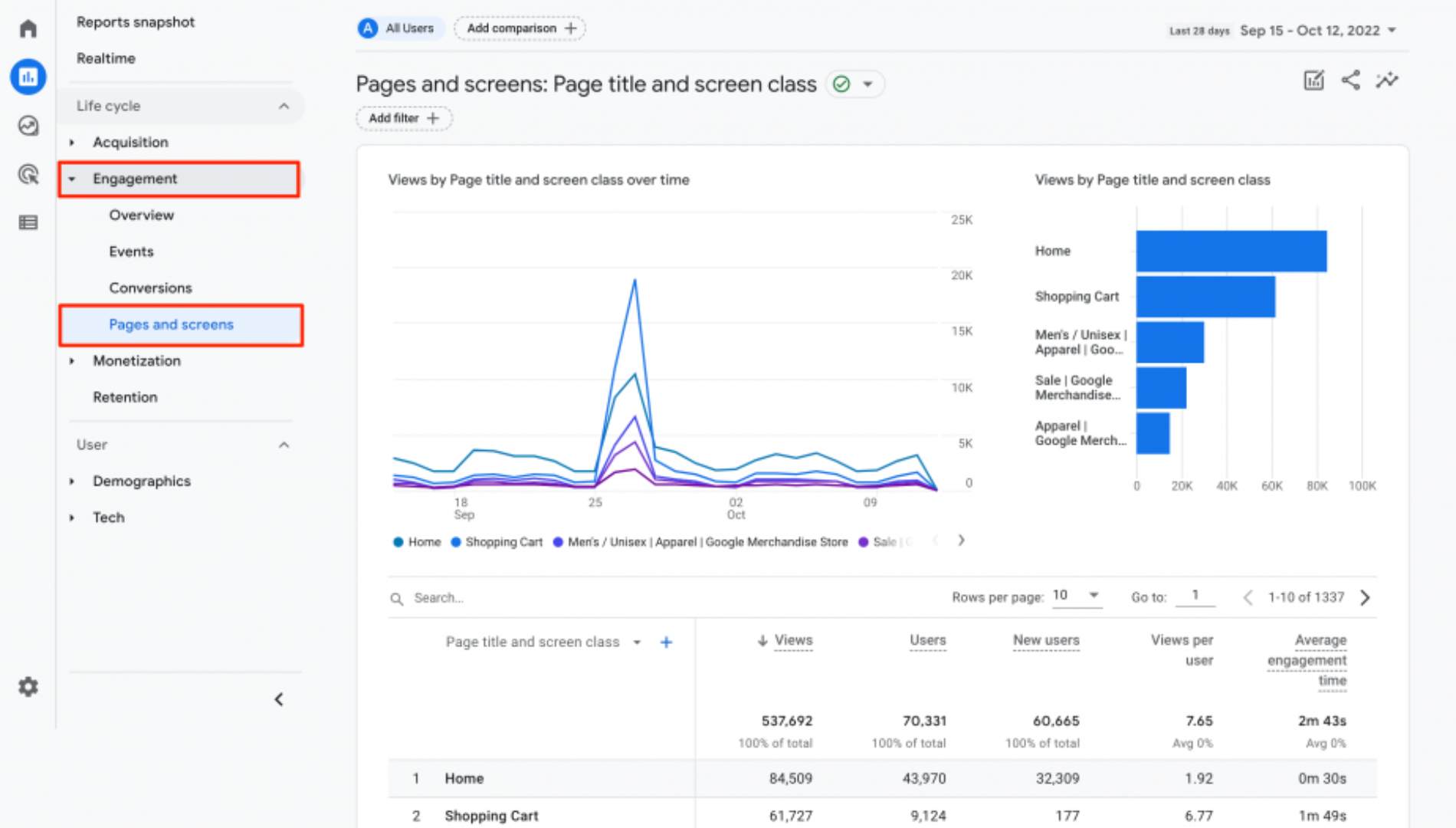
Task: Open the Explore icon in sidebar
Action: (x=28, y=126)
